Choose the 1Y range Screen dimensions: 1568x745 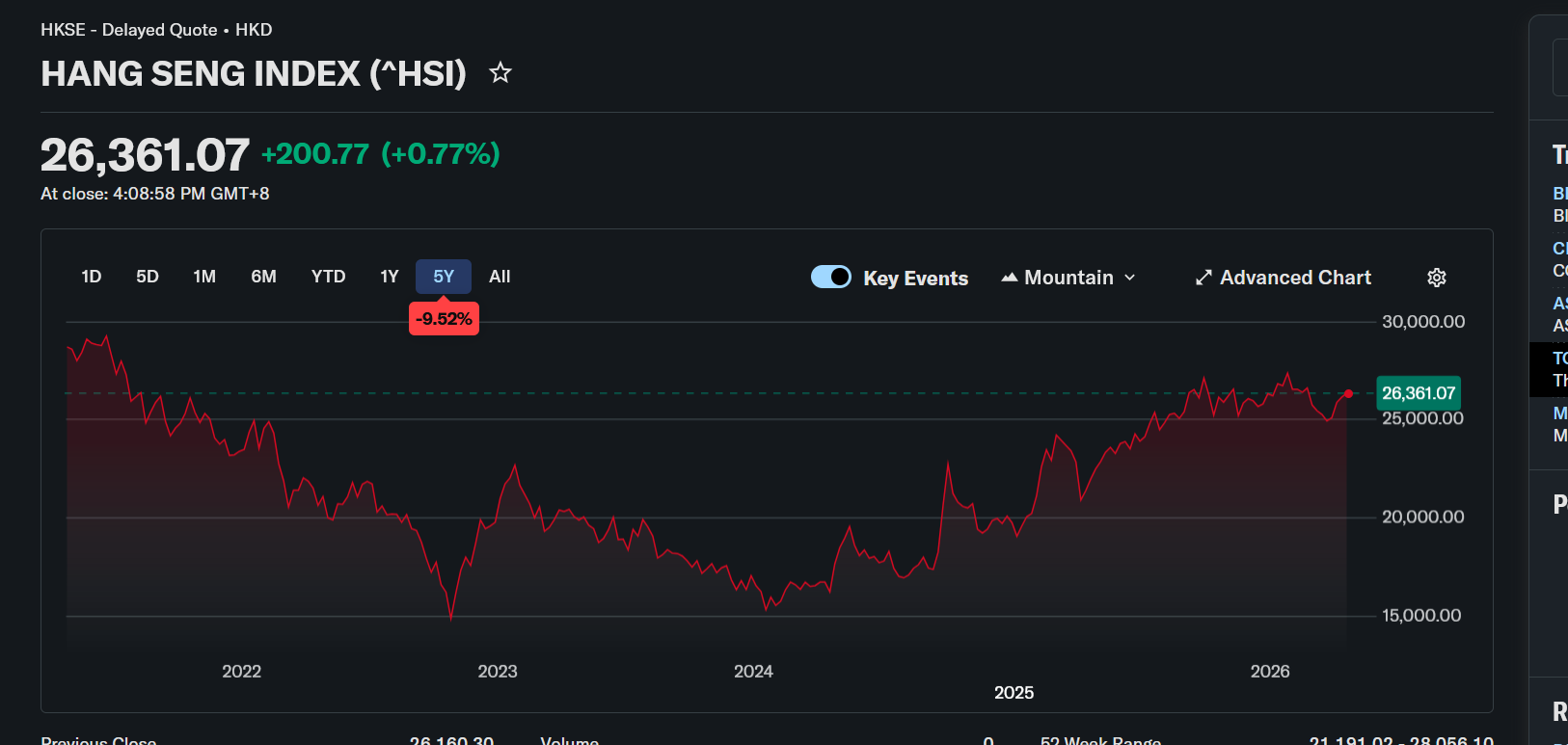(x=390, y=277)
